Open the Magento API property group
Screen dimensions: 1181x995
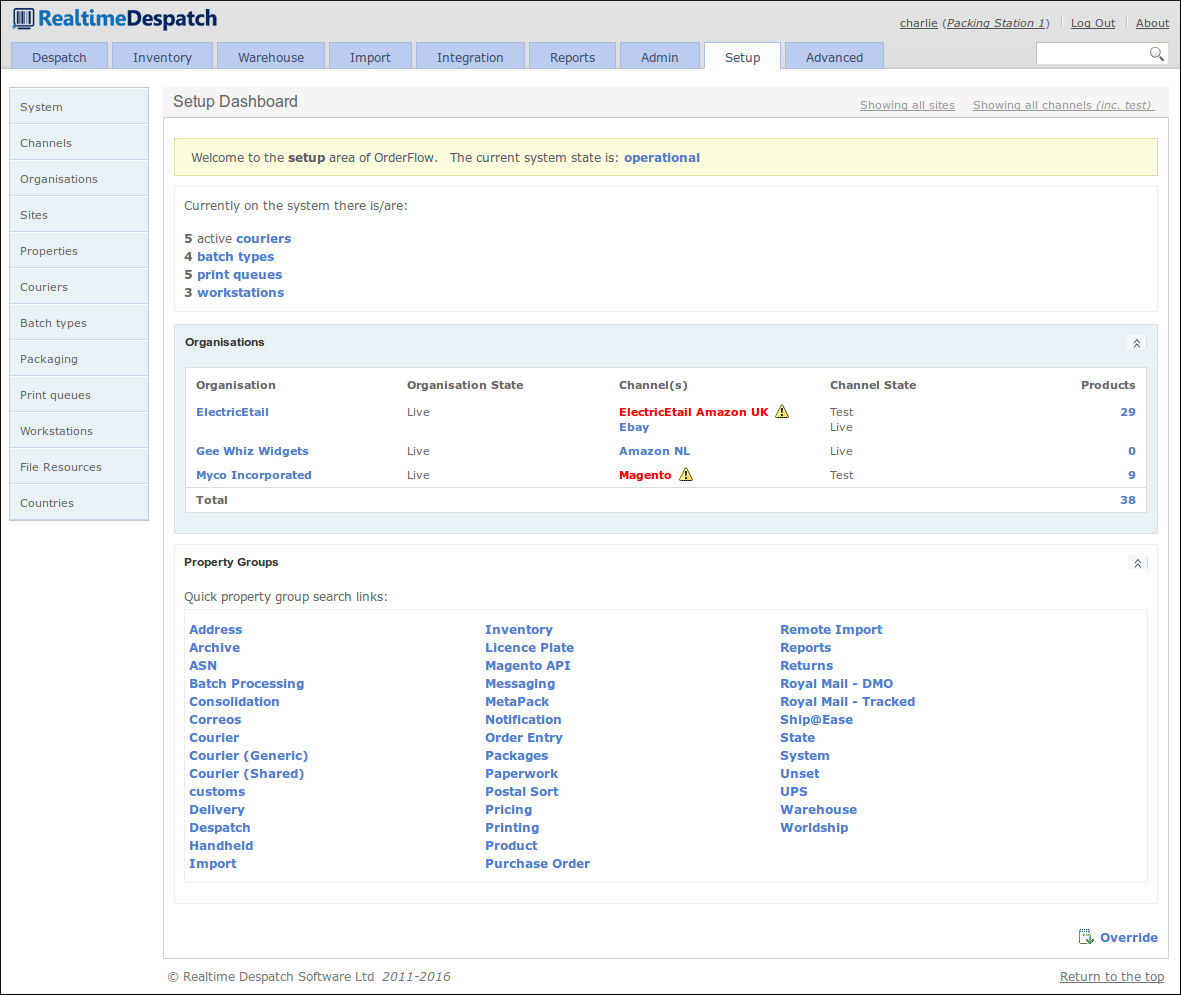click(x=527, y=665)
